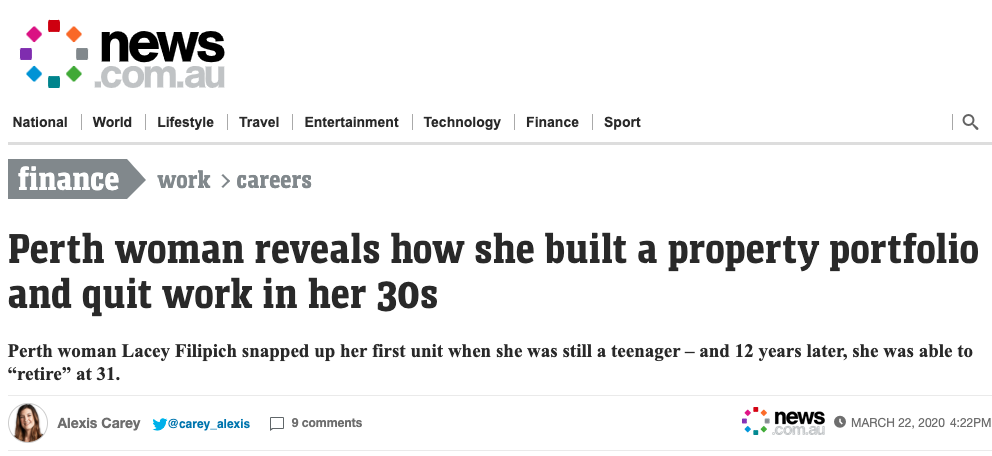The image size is (992, 456).
Task: Click the news.com.au logo at top
Action: pyautogui.click(x=122, y=54)
